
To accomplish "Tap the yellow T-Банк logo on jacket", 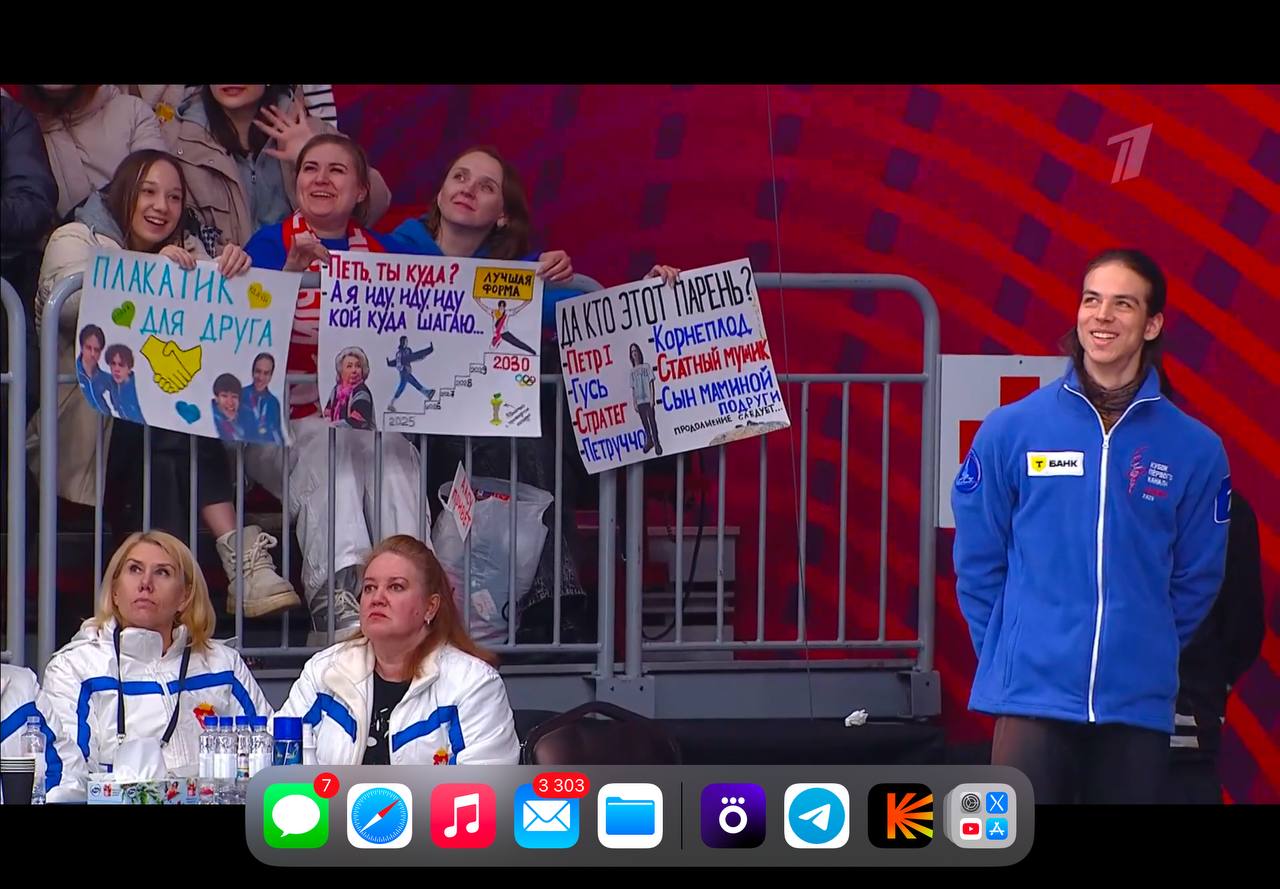I will click(1055, 463).
